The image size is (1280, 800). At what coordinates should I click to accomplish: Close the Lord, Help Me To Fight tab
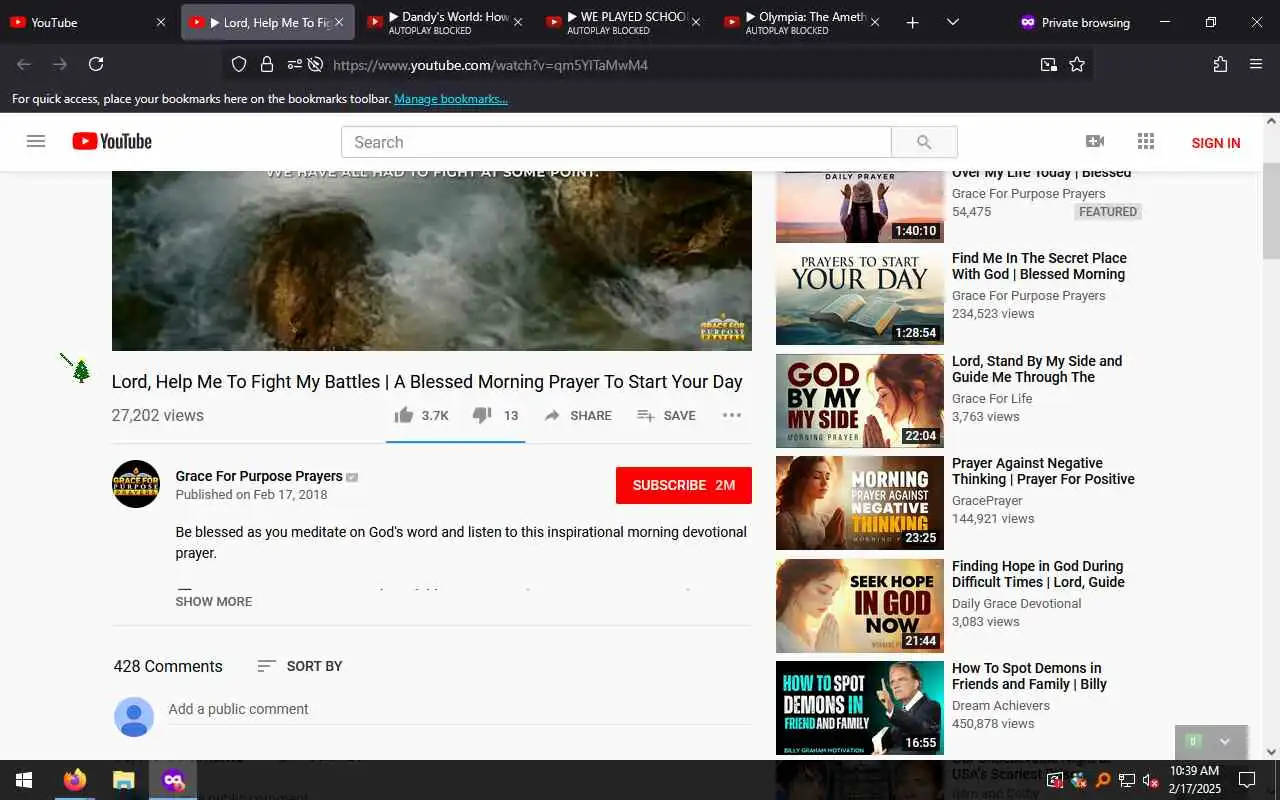click(x=339, y=22)
